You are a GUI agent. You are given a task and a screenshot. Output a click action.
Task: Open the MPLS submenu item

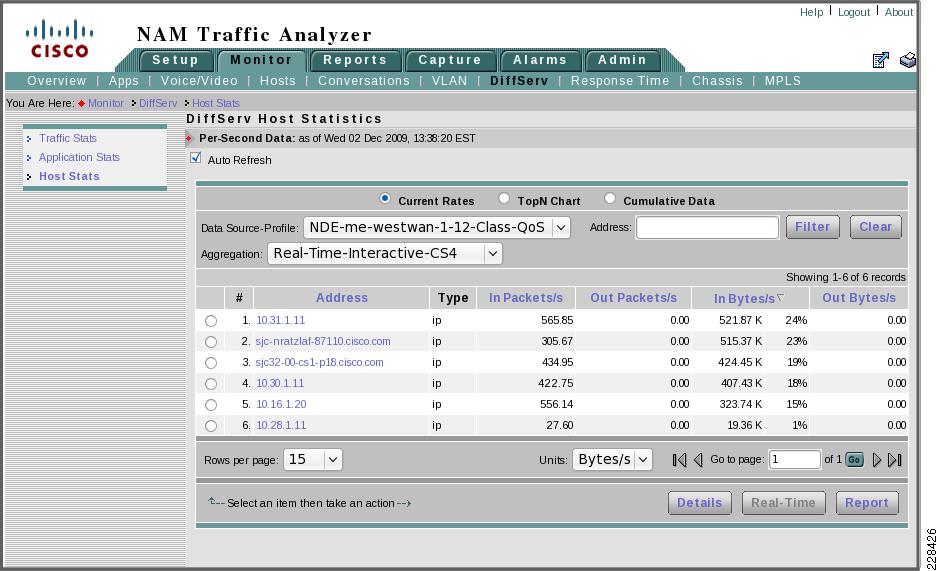click(x=783, y=81)
